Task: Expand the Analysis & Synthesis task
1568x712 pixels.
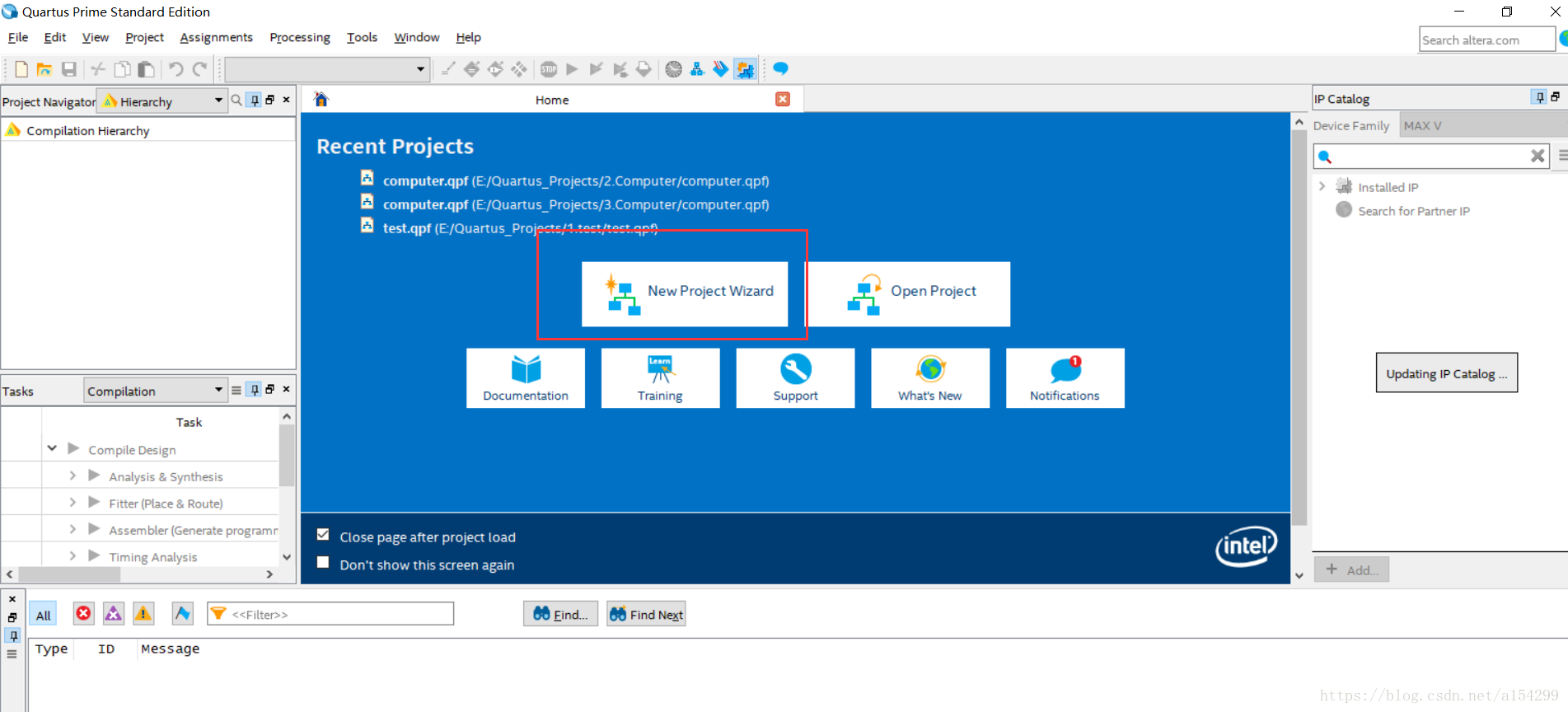Action: click(73, 475)
